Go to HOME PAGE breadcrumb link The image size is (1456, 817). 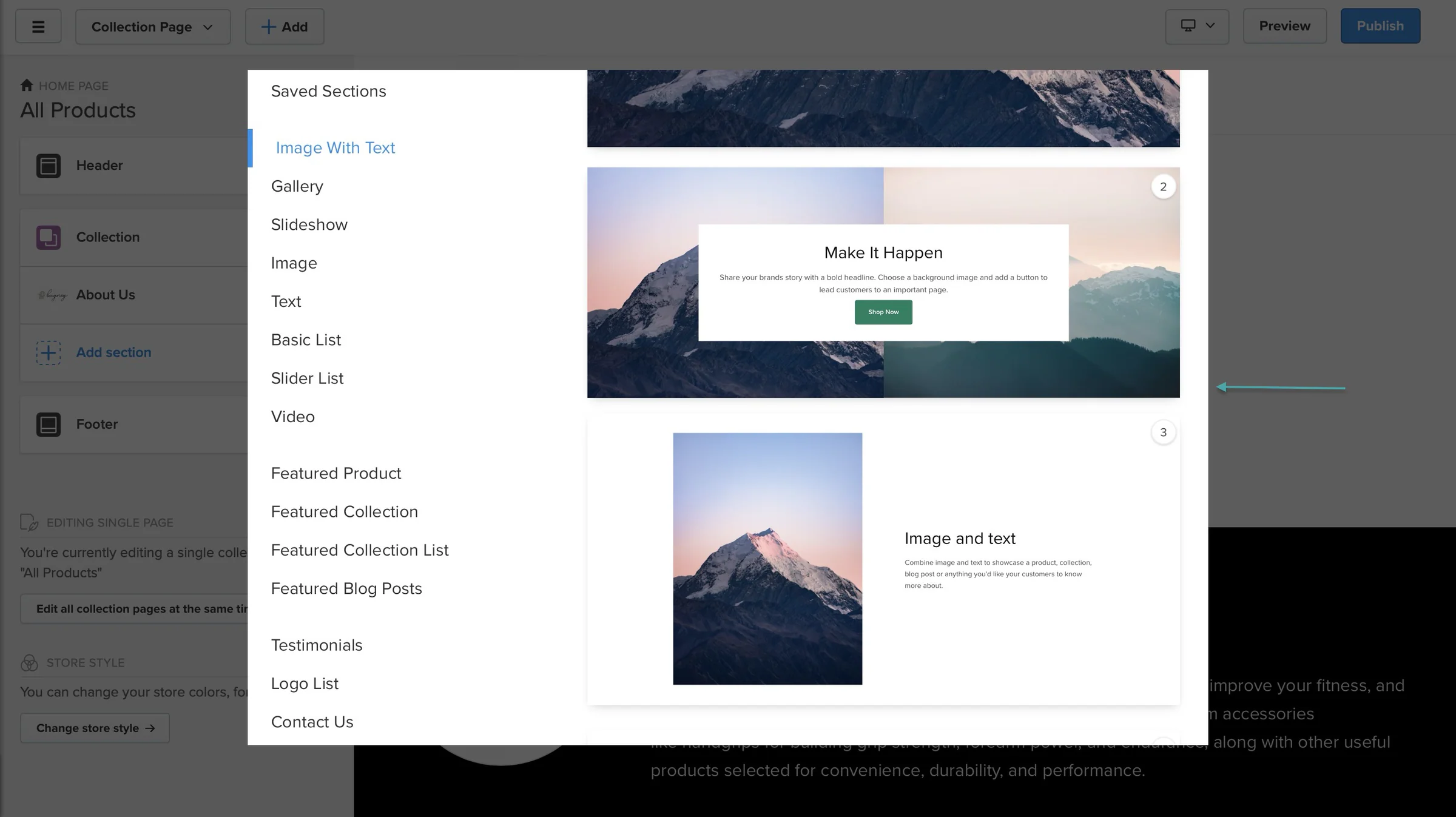pos(73,86)
